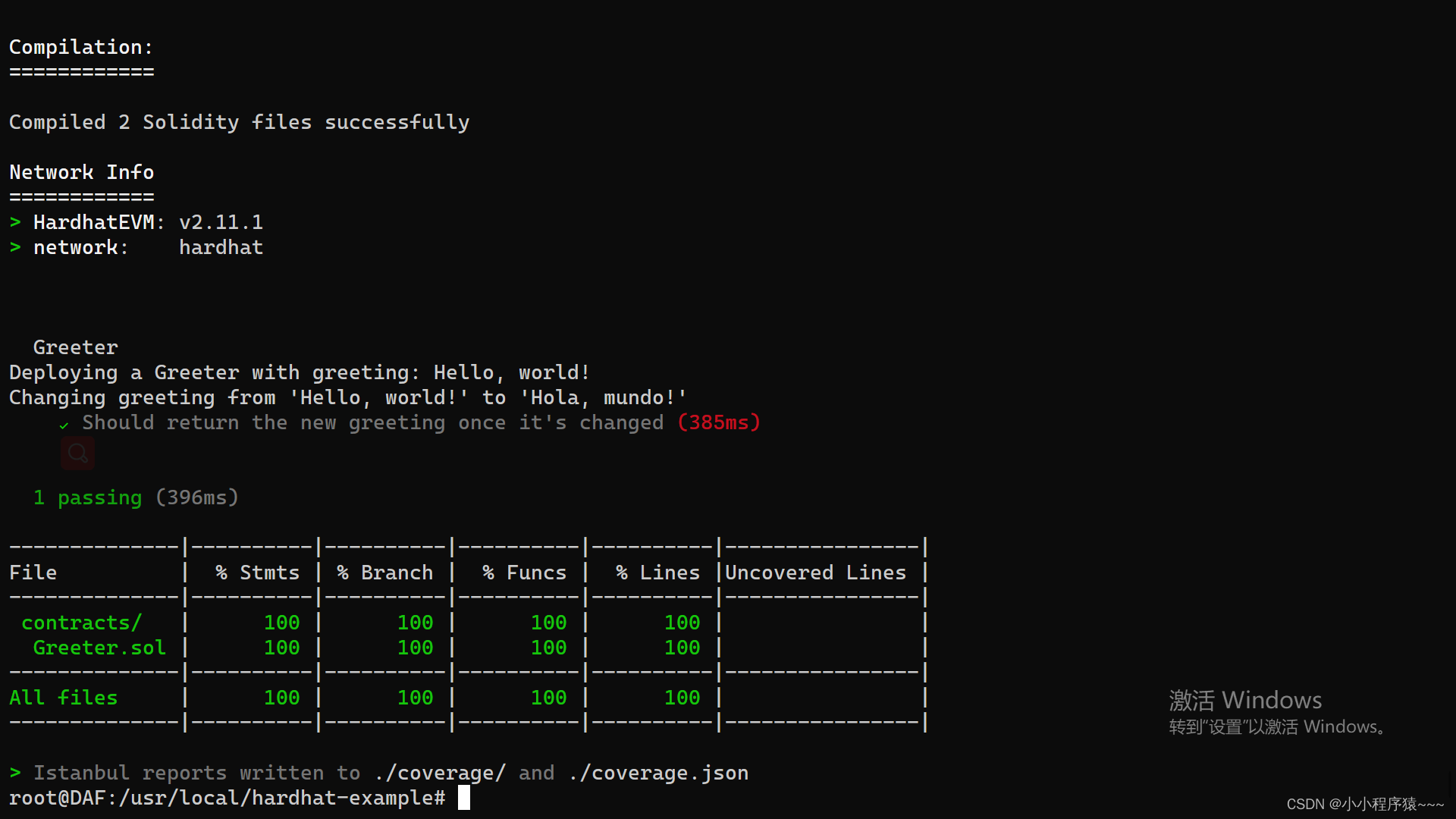Click the 'All files' row label
The width and height of the screenshot is (1456, 819).
(x=64, y=698)
